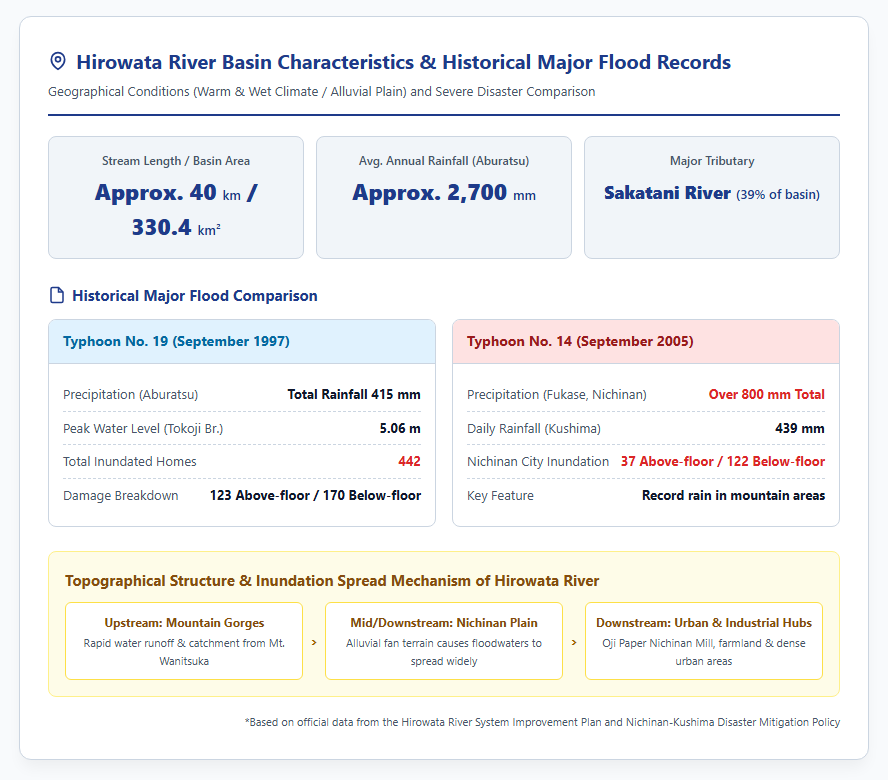Click the 330.4 km² basin area value

[176, 228]
